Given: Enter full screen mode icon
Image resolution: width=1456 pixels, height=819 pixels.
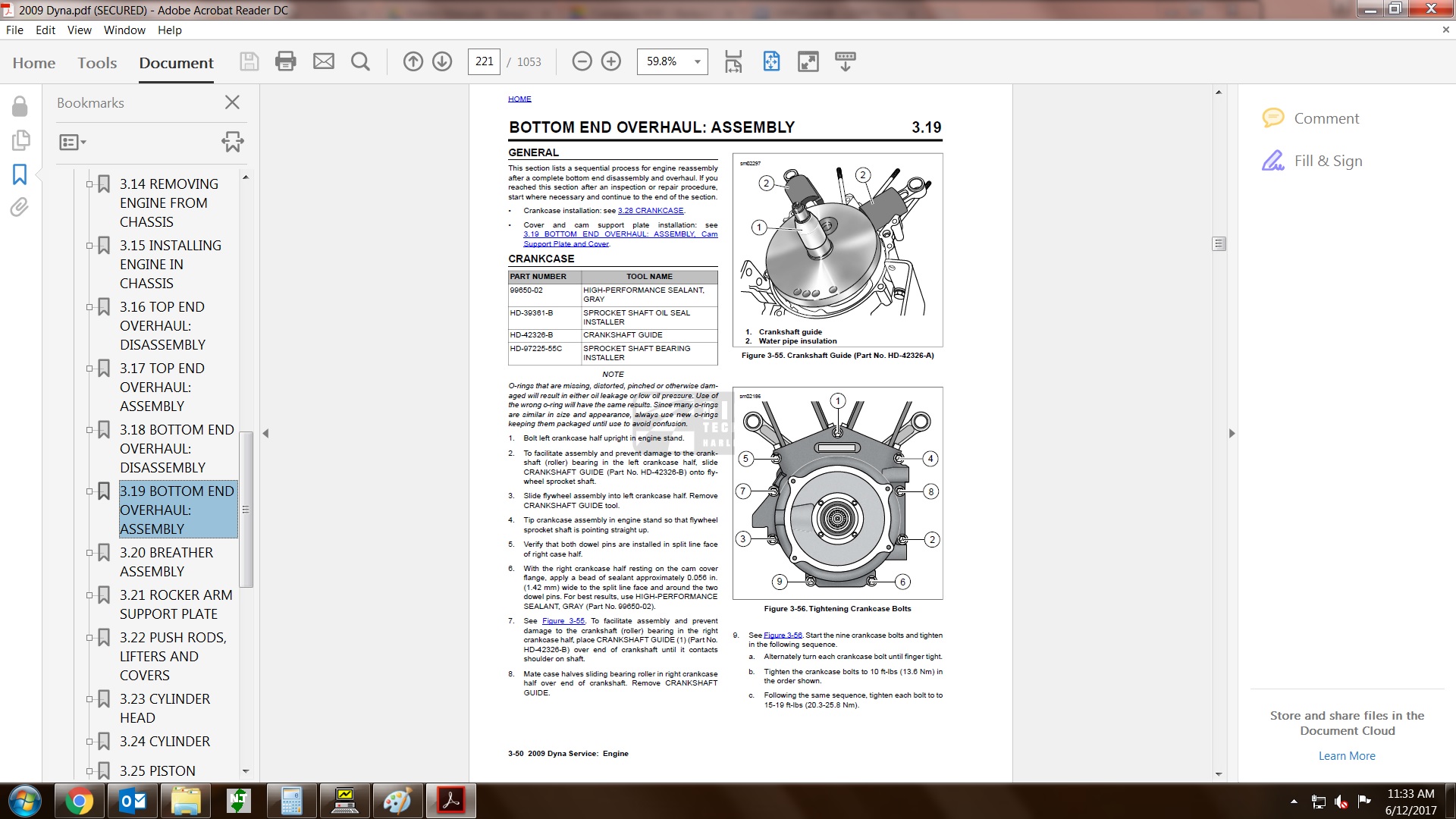Looking at the screenshot, I should tap(808, 61).
